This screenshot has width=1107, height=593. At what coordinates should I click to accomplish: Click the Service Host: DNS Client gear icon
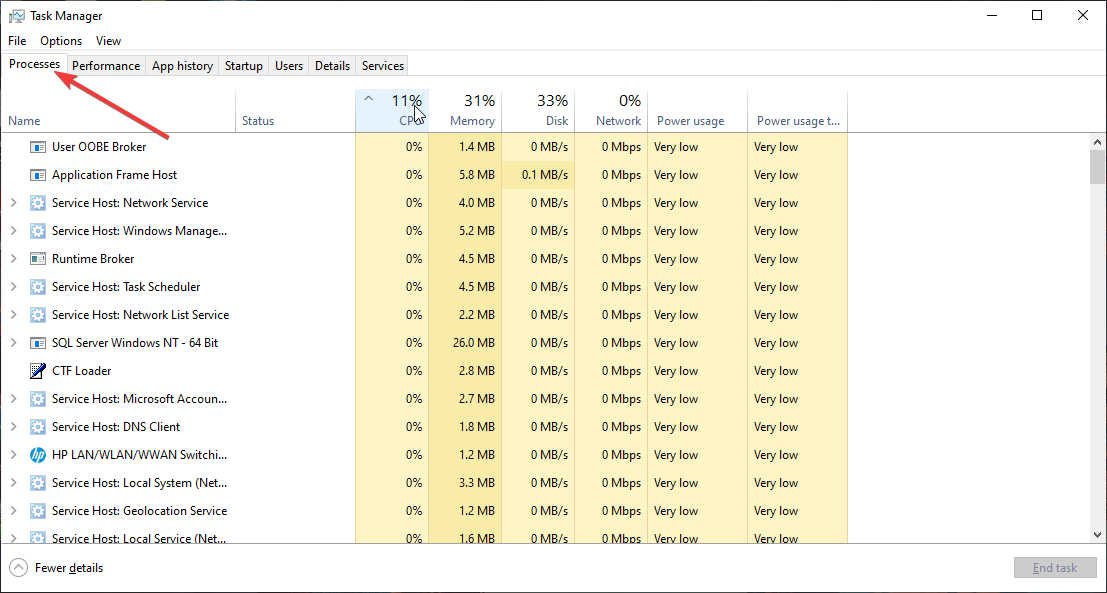[x=38, y=427]
